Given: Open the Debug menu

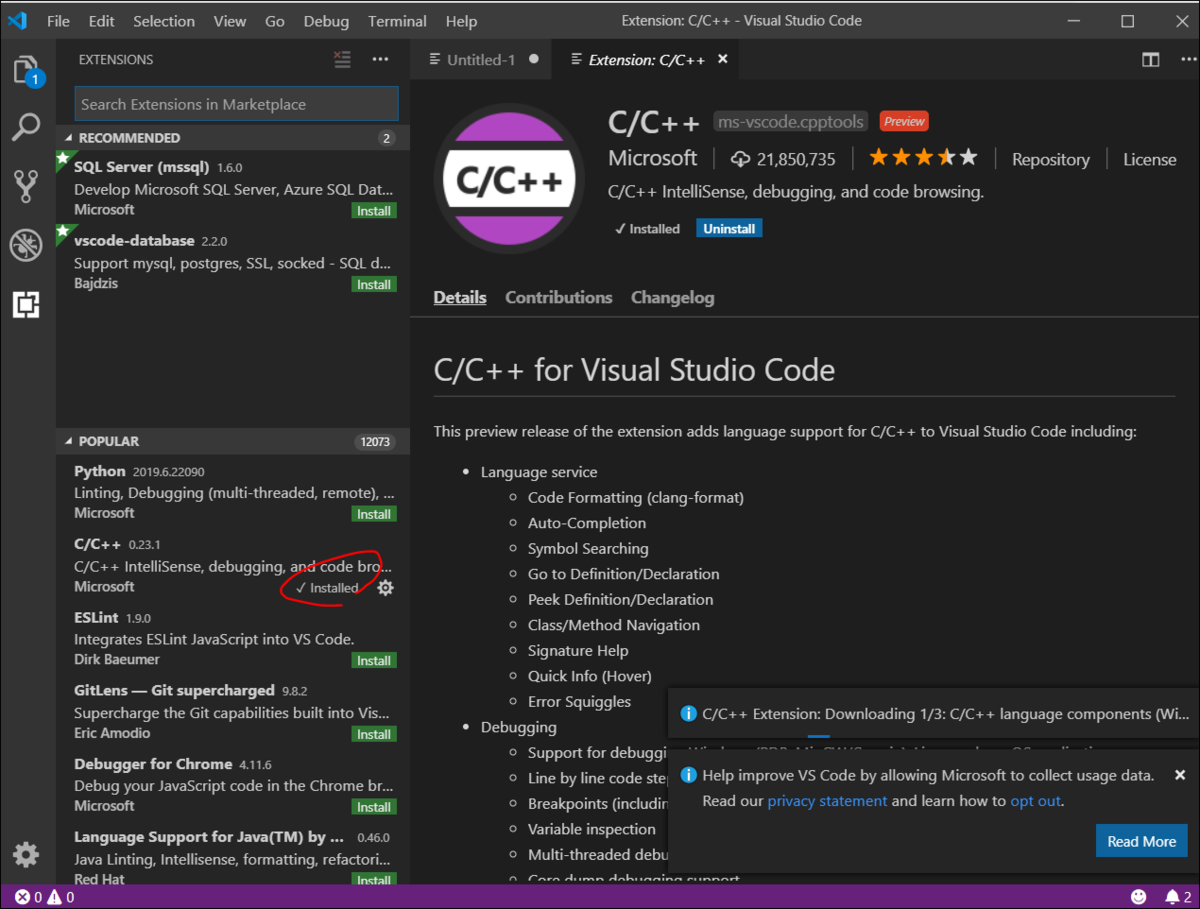Looking at the screenshot, I should point(326,20).
